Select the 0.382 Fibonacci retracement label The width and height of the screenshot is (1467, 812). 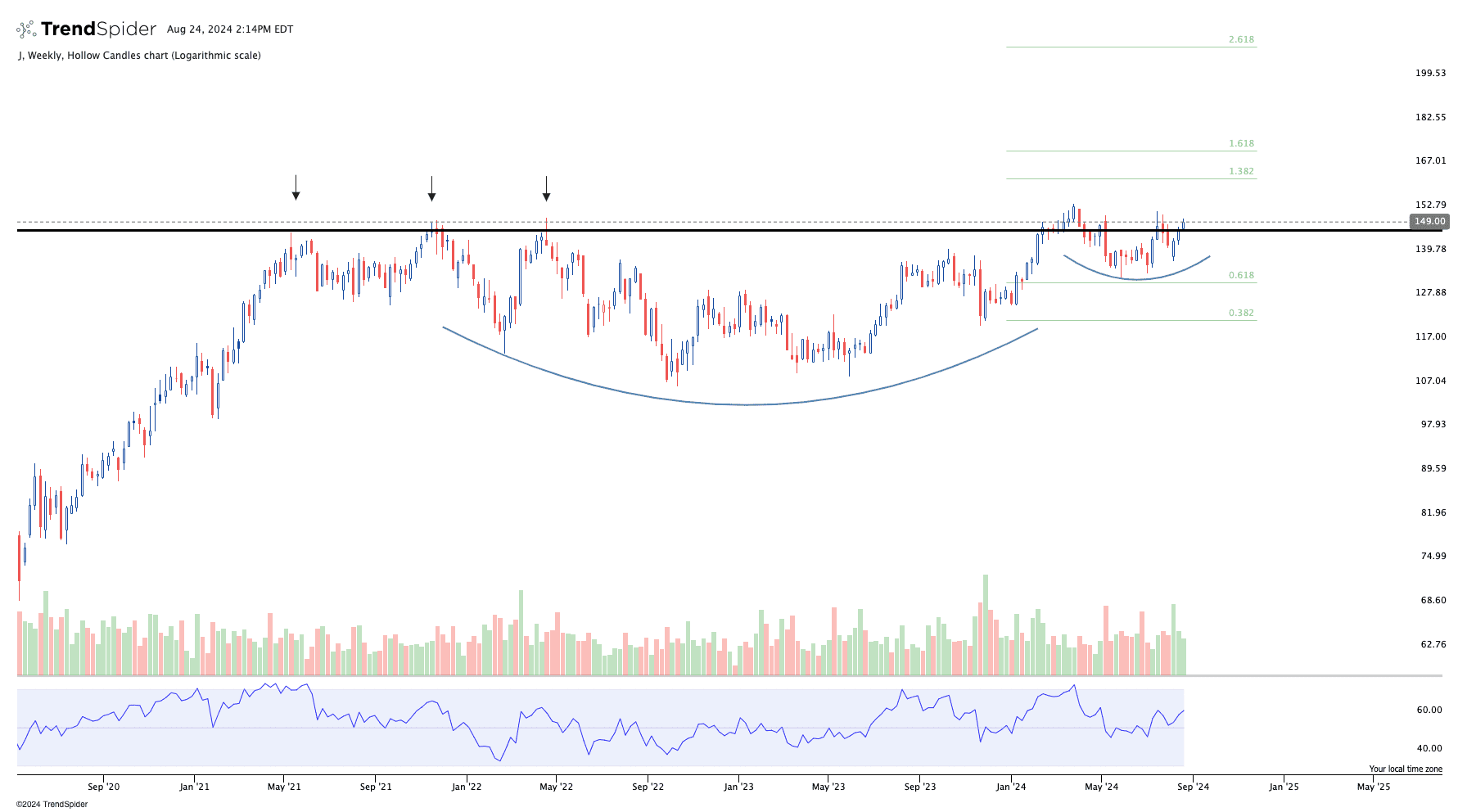tap(1240, 313)
